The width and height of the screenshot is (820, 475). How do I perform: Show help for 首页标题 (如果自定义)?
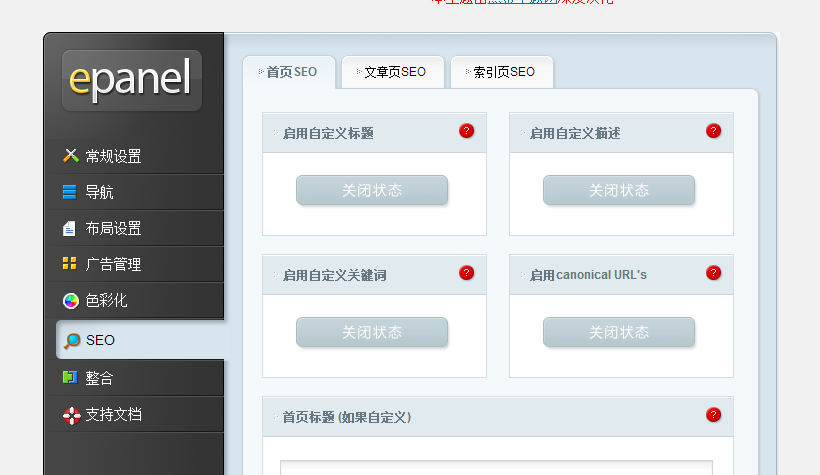point(713,415)
